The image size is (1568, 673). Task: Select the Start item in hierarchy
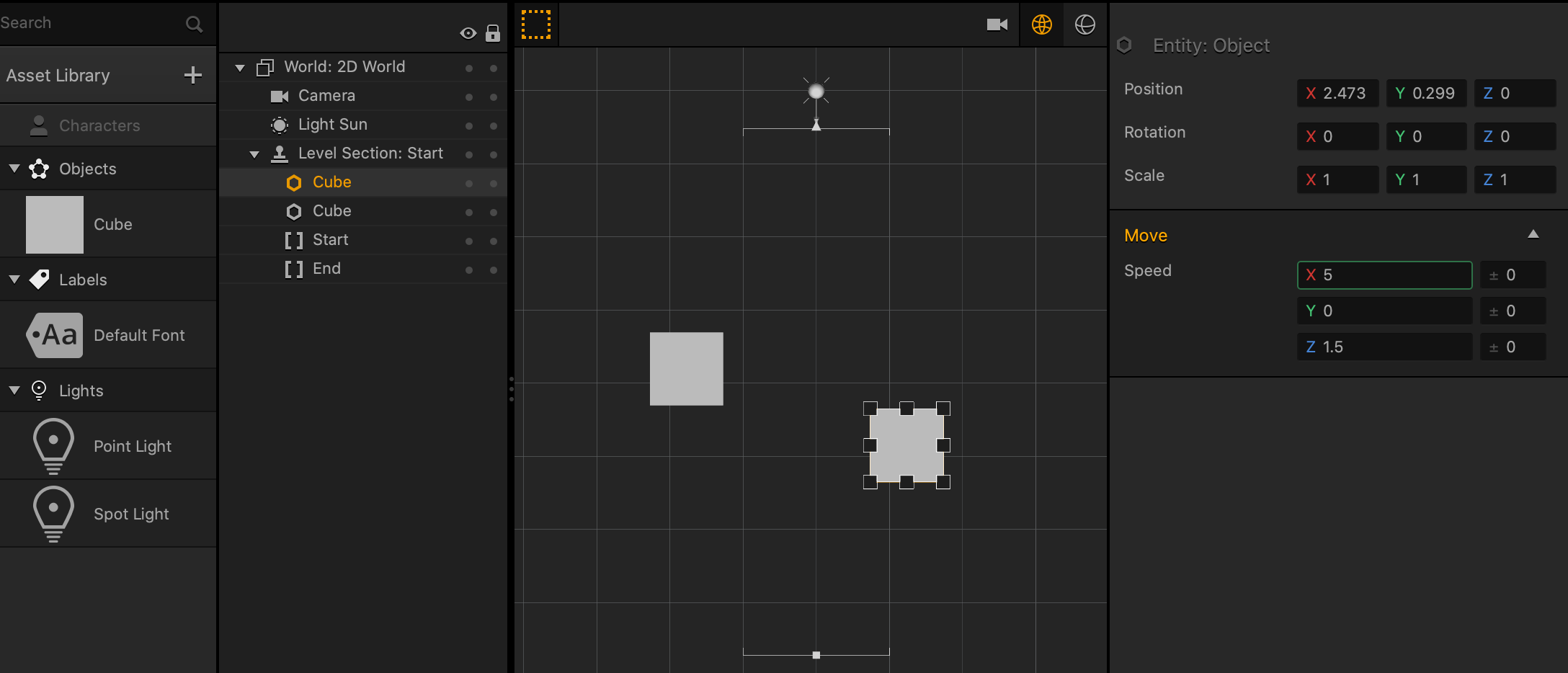pos(363,240)
